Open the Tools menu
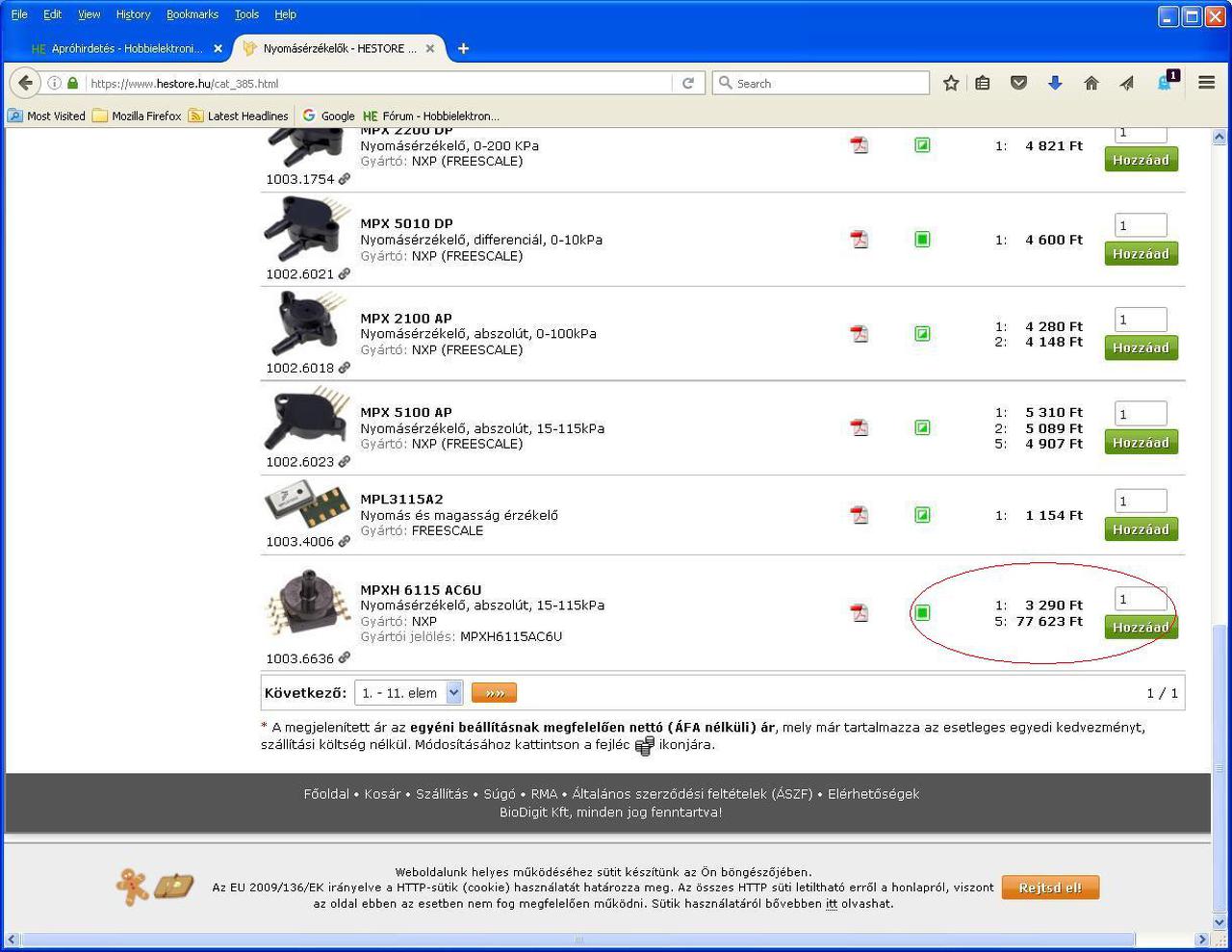 [x=246, y=14]
